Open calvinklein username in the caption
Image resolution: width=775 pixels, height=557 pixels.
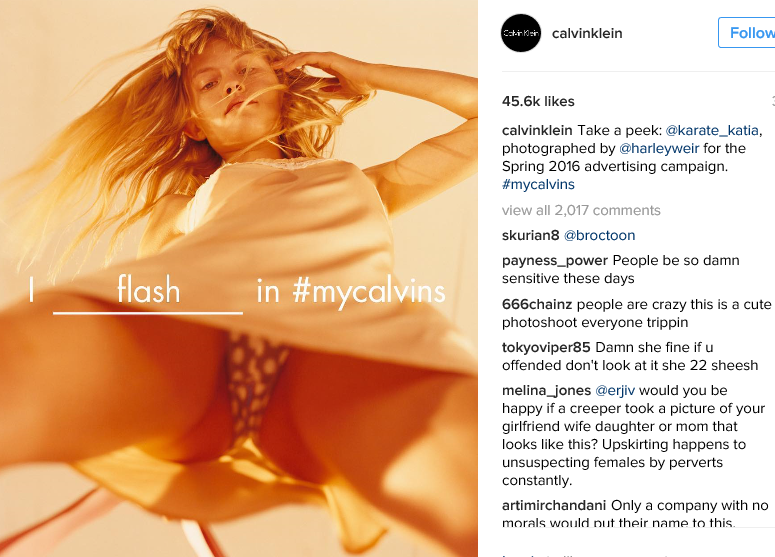pos(537,130)
